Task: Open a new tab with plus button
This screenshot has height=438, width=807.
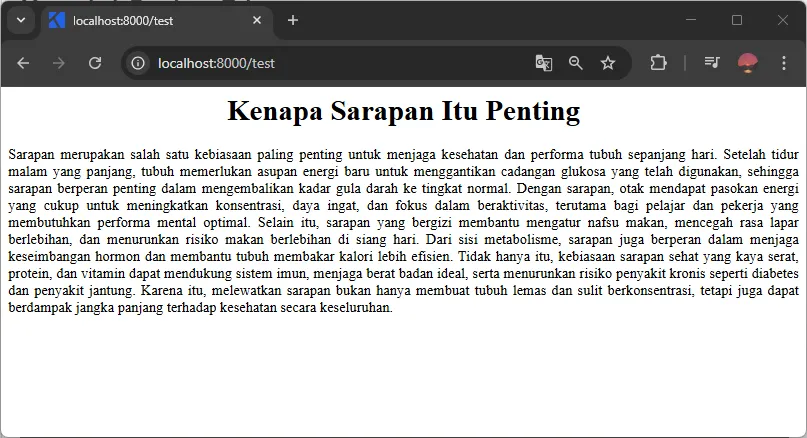Action: 293,21
